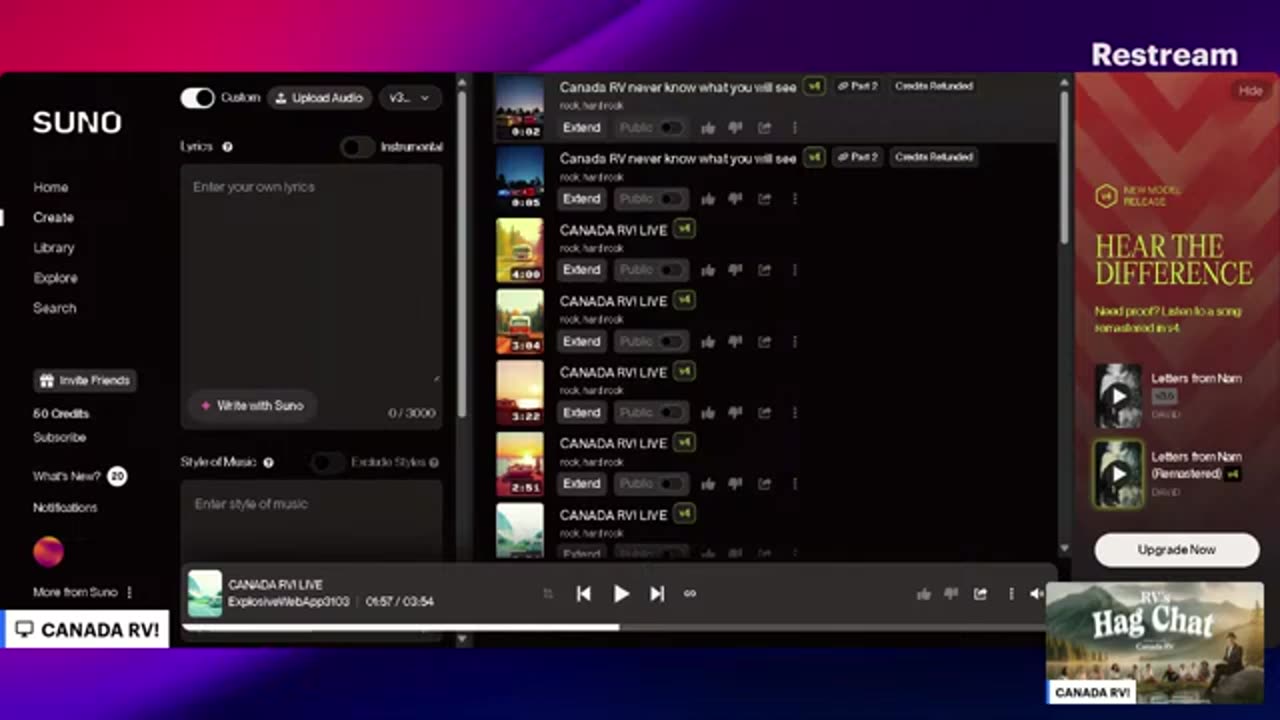Click the Subscribe link

tap(59, 437)
